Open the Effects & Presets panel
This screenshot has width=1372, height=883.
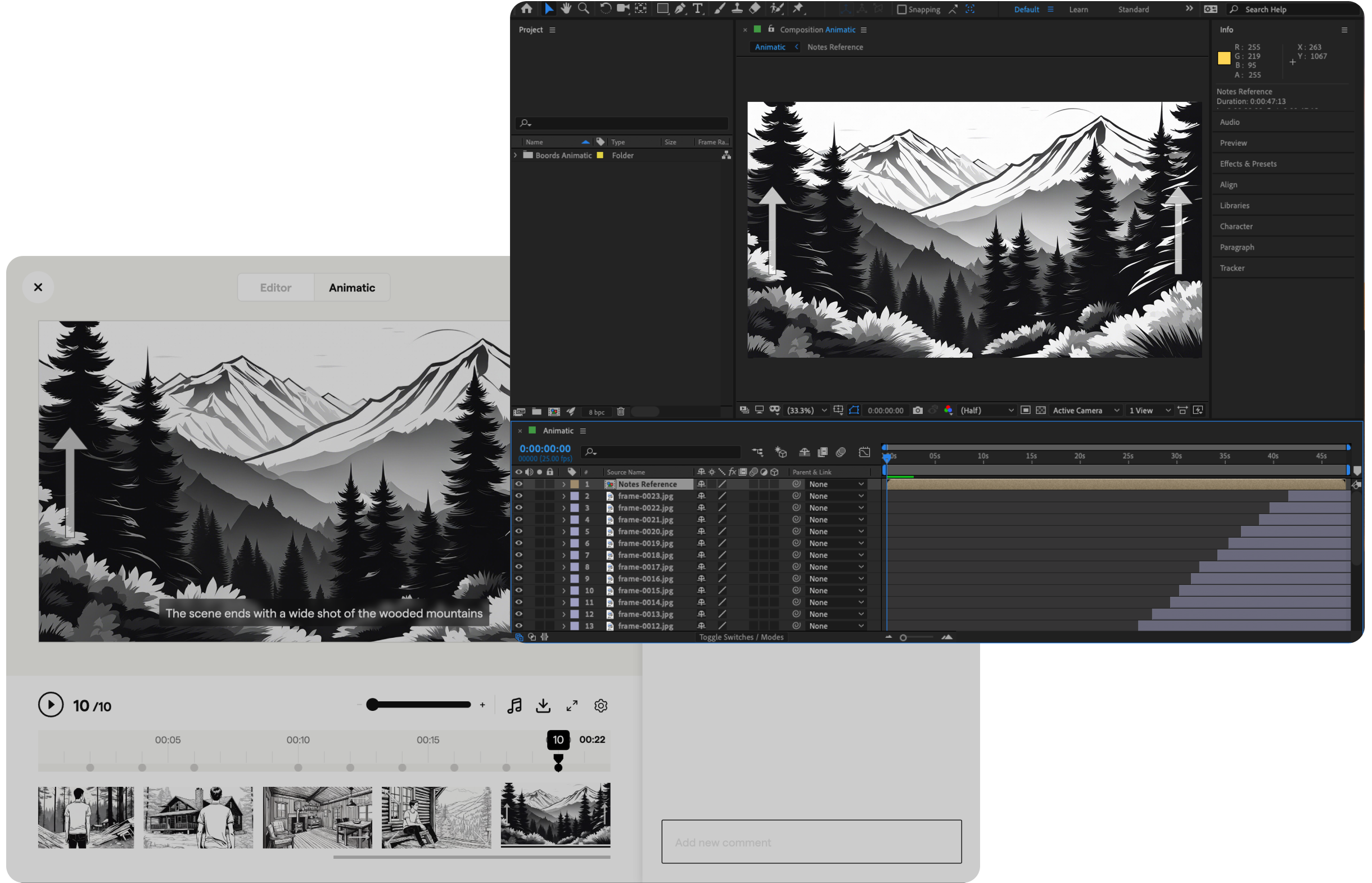[1248, 164]
